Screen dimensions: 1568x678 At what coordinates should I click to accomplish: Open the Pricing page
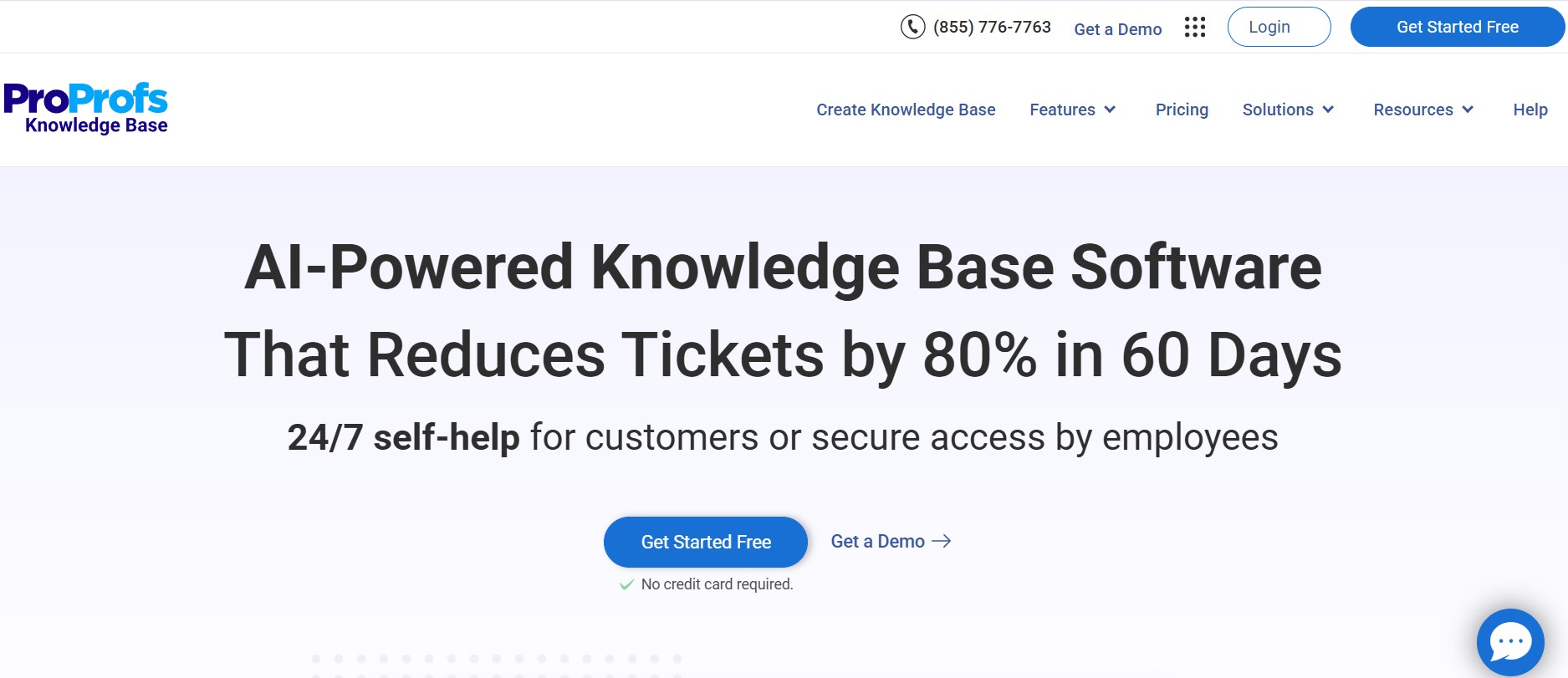click(x=1182, y=110)
